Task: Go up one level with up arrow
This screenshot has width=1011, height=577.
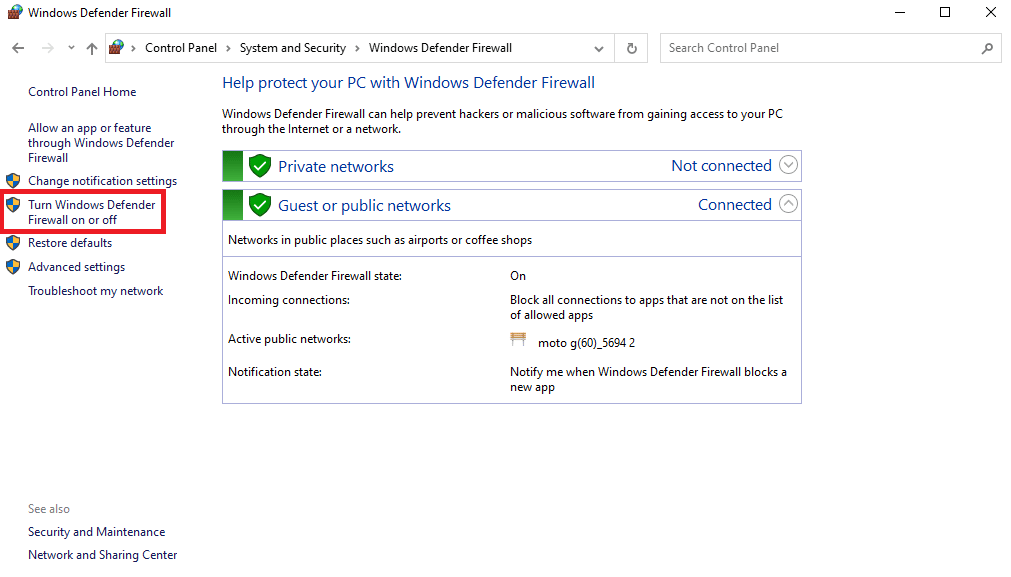Action: coord(92,48)
